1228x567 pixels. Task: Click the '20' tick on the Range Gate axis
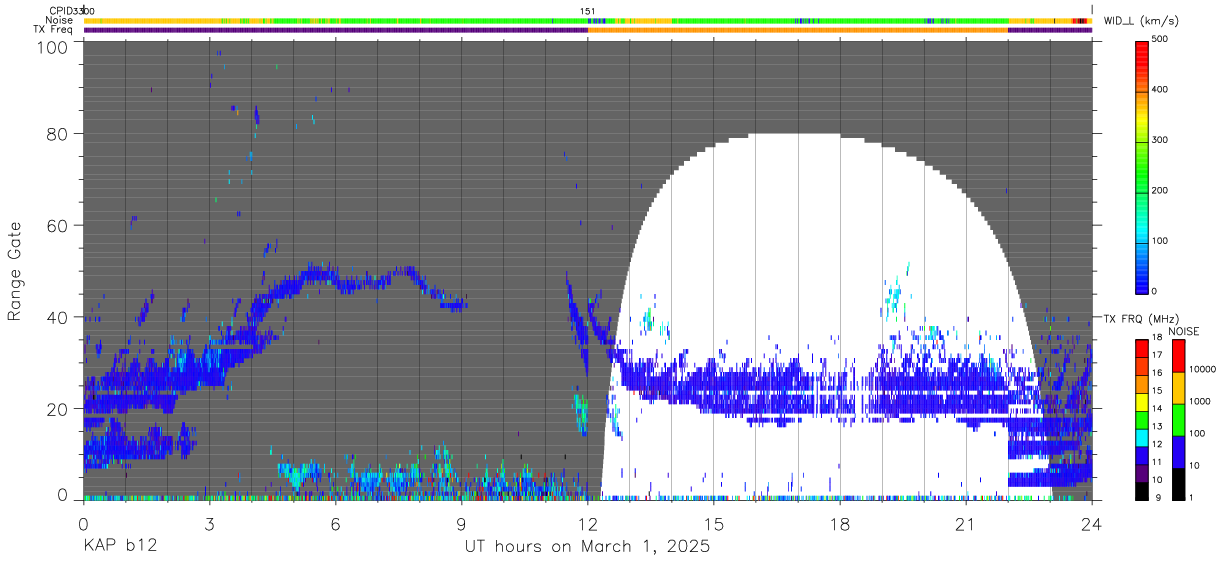pyautogui.click(x=56, y=408)
